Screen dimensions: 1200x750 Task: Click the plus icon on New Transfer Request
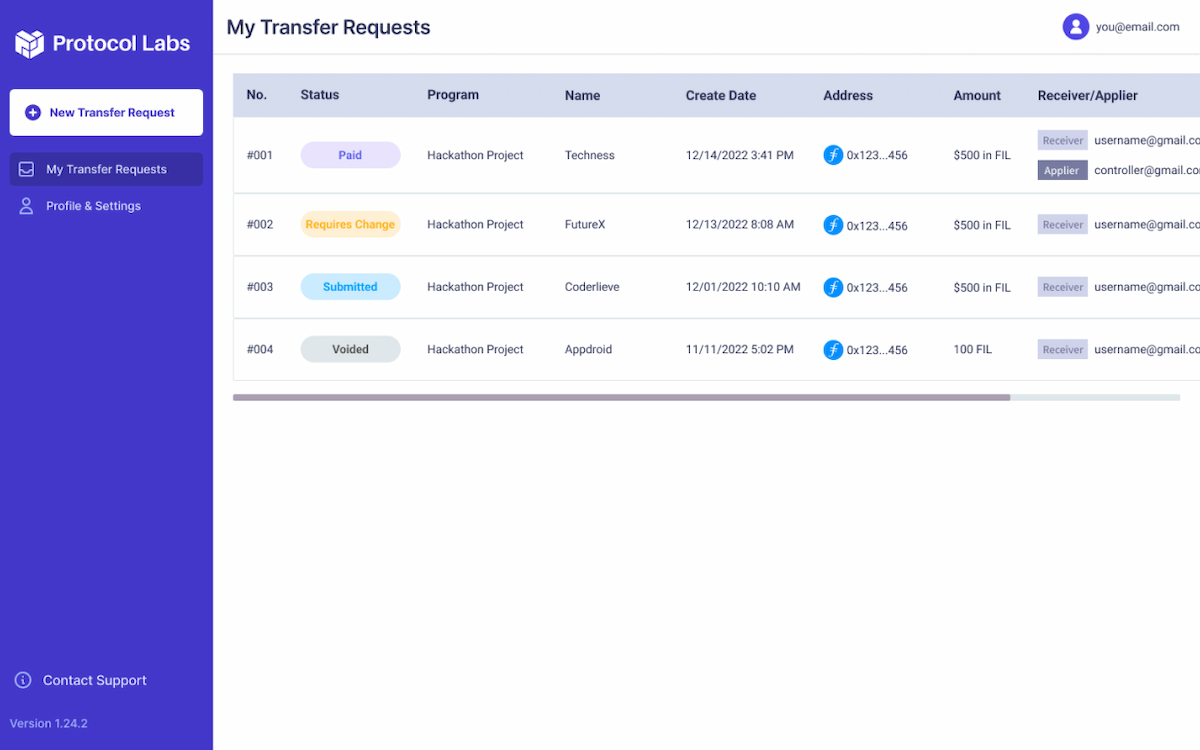point(35,112)
